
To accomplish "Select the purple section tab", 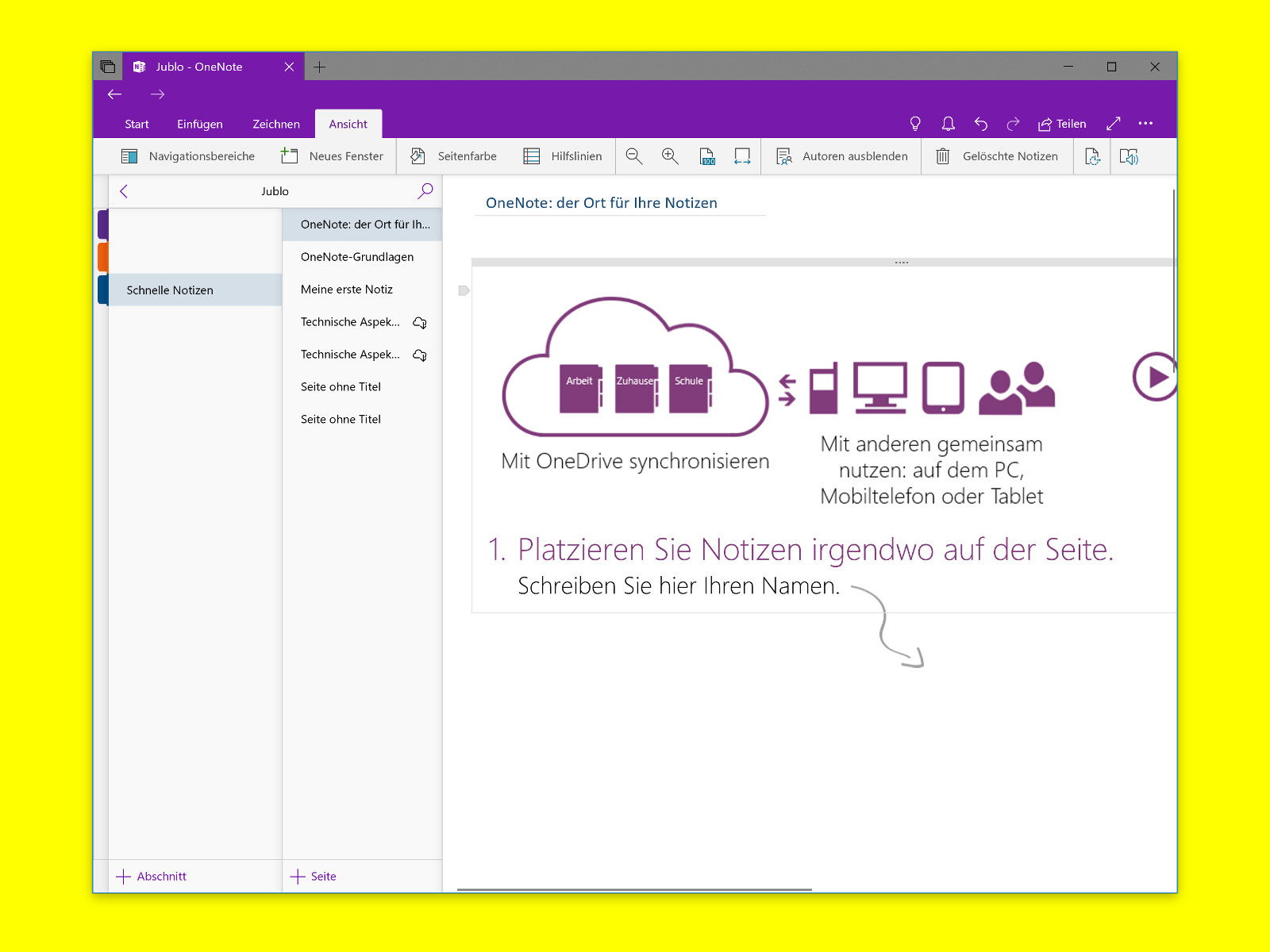I will pyautogui.click(x=103, y=225).
